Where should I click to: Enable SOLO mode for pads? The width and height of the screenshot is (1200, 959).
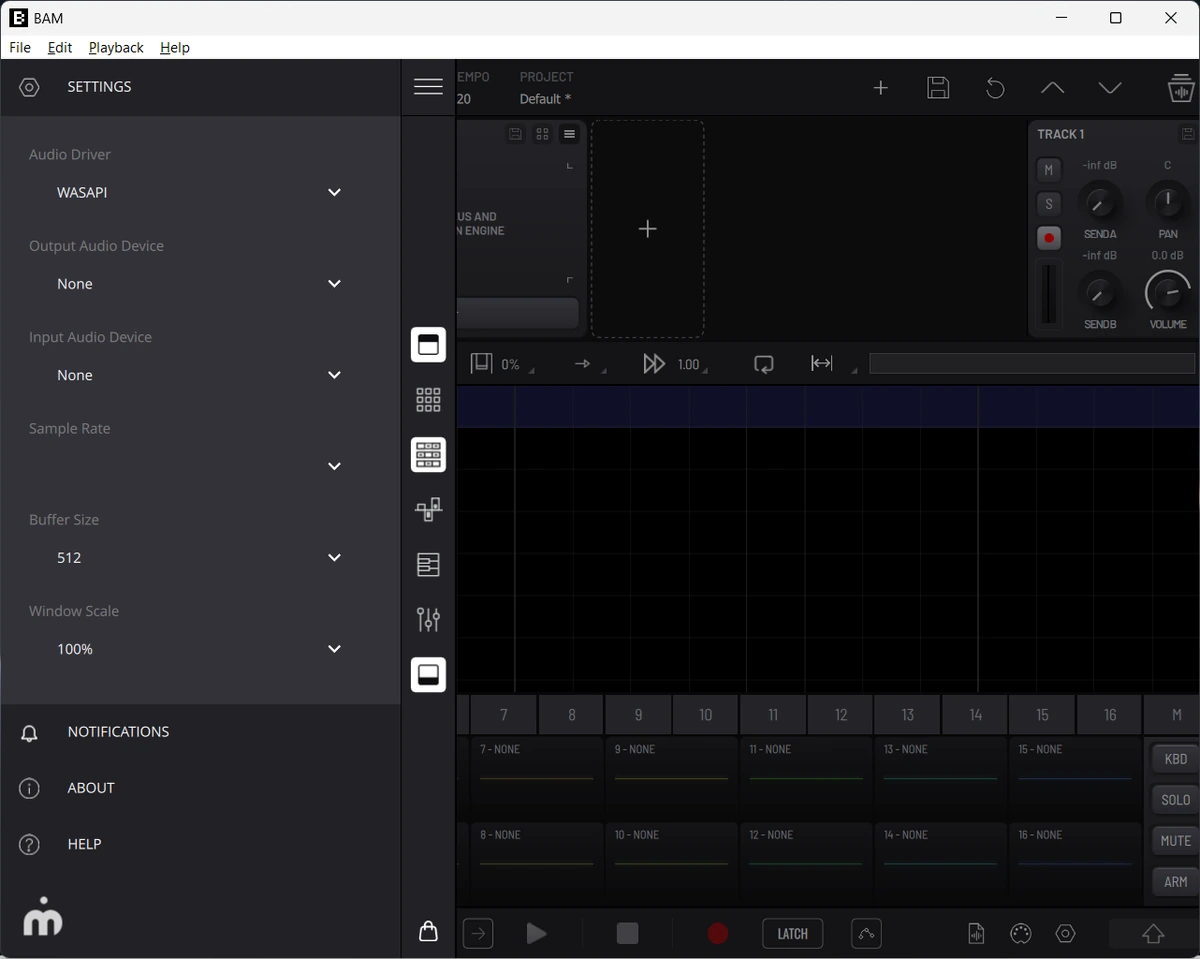pos(1175,800)
